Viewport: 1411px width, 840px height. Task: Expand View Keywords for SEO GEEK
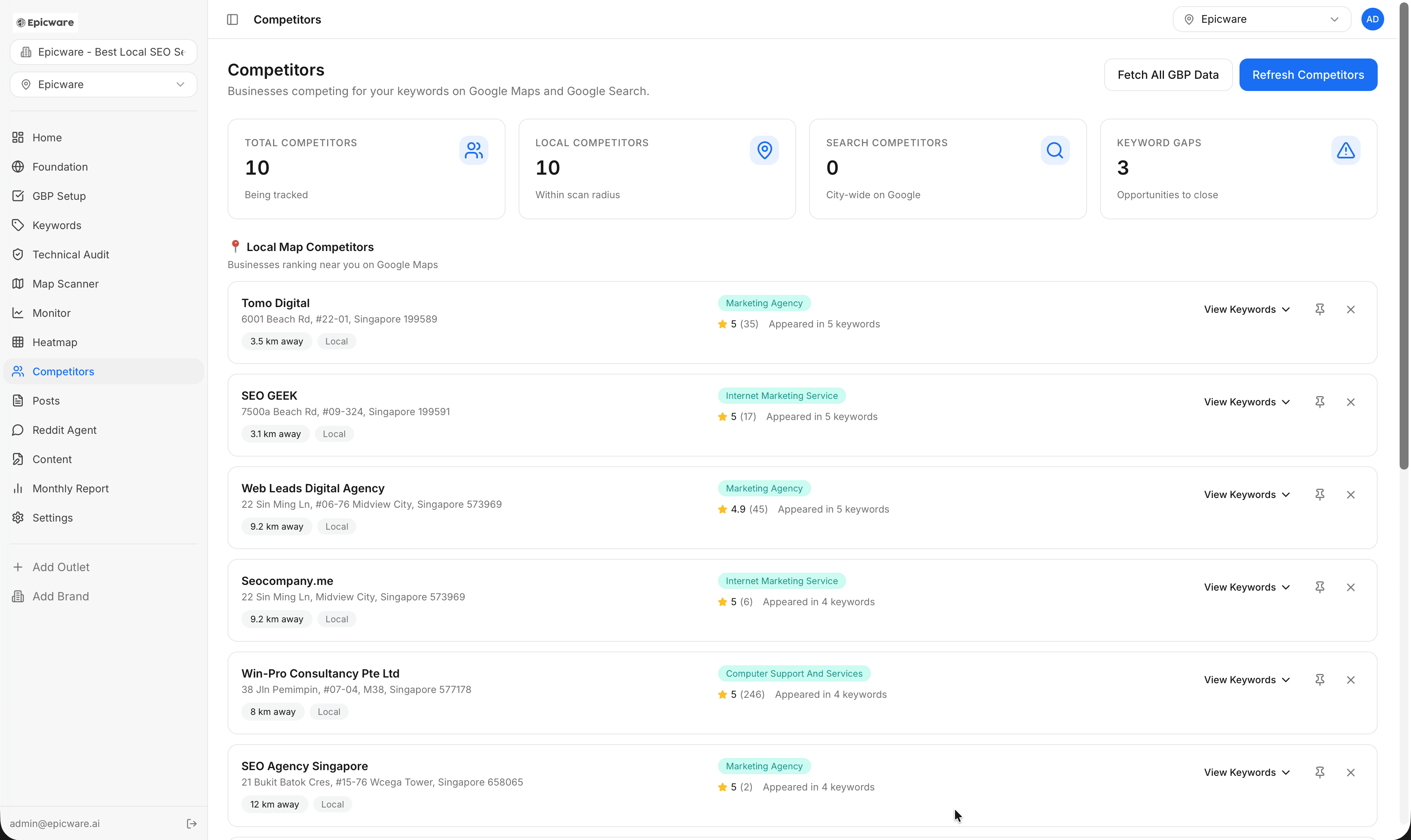pos(1246,402)
